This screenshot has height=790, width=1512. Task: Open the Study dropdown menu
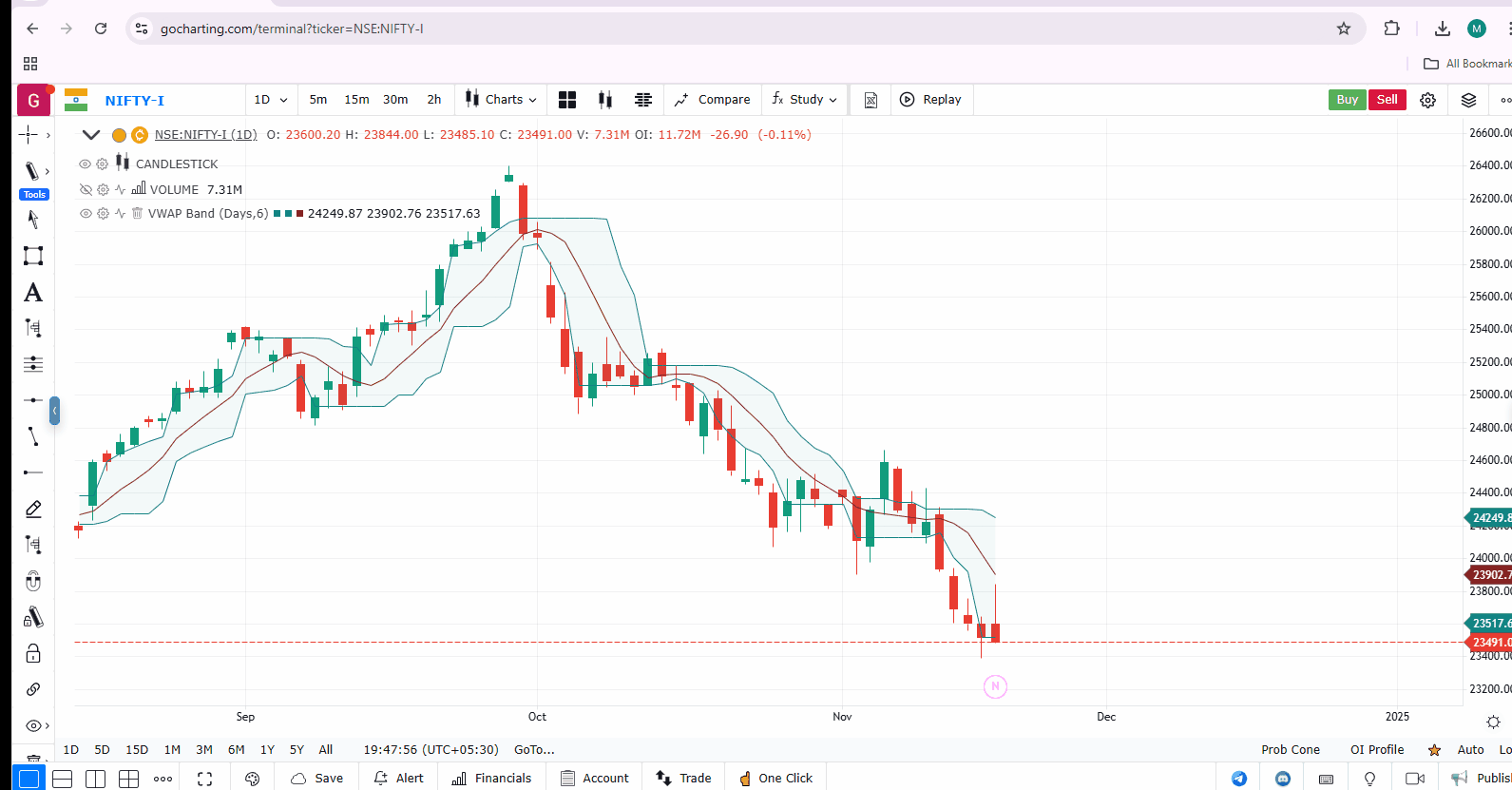(805, 100)
